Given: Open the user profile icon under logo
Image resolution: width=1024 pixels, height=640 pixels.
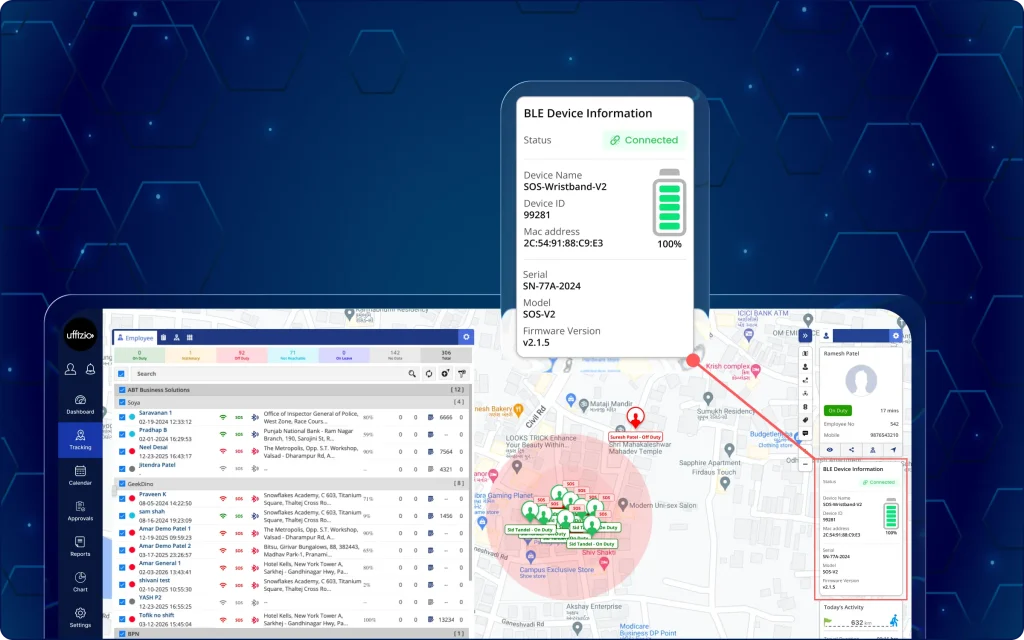Looking at the screenshot, I should point(71,369).
